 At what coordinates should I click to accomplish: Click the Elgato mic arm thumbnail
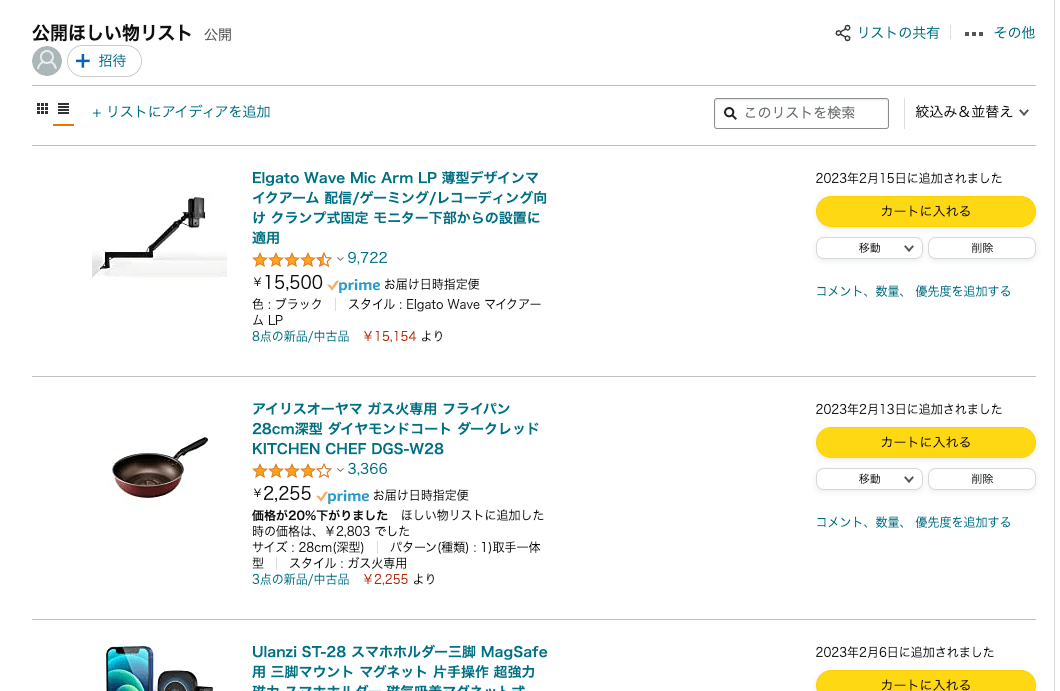click(160, 236)
